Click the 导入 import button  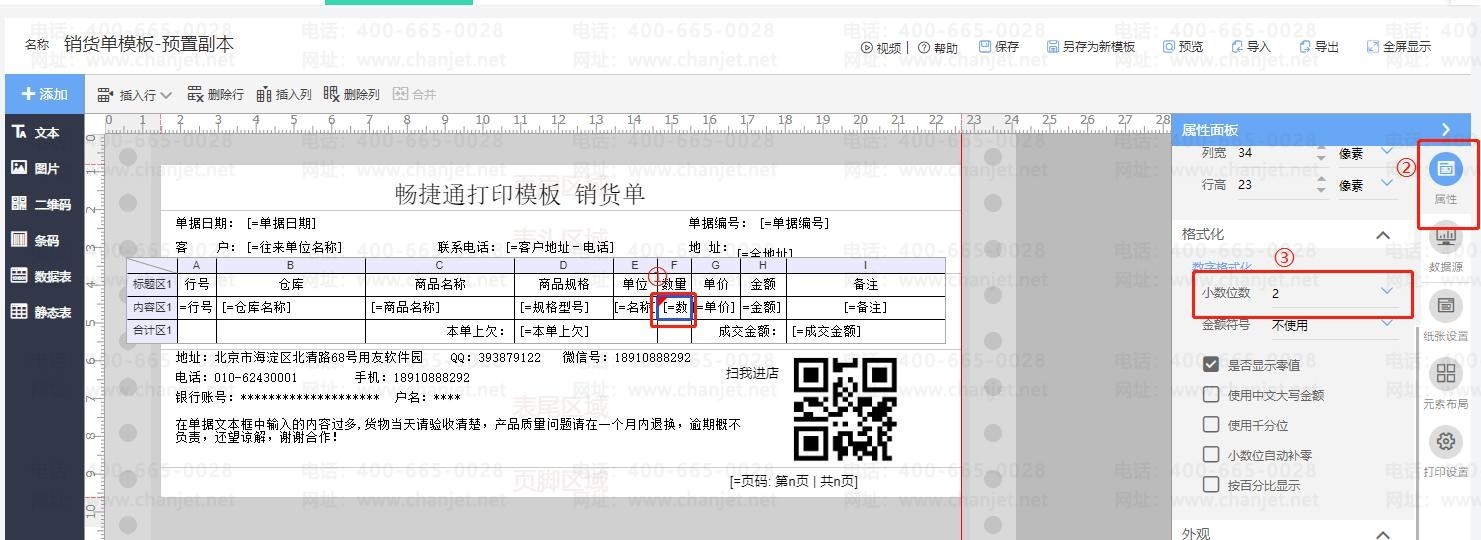[1251, 47]
